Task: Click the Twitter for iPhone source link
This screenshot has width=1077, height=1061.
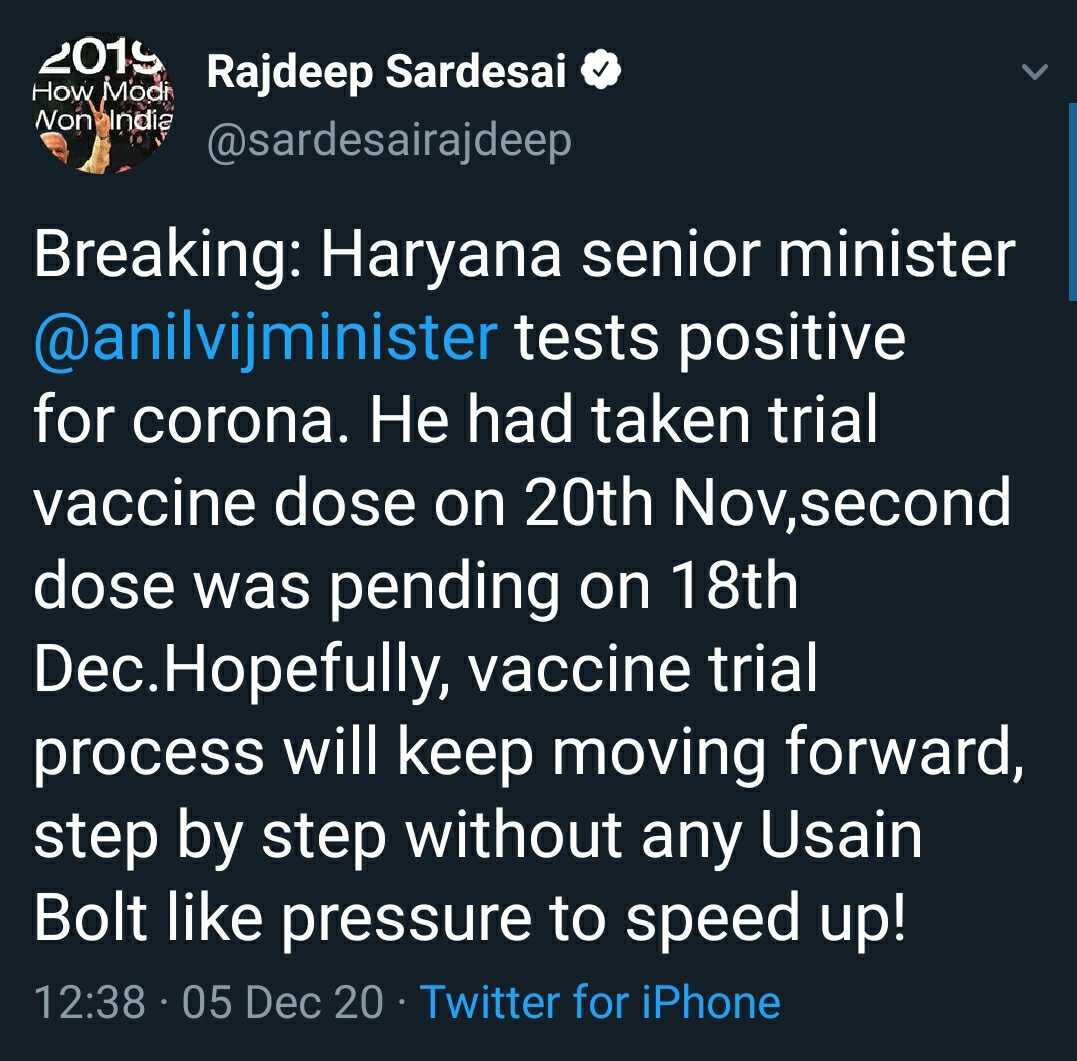Action: [x=599, y=1002]
